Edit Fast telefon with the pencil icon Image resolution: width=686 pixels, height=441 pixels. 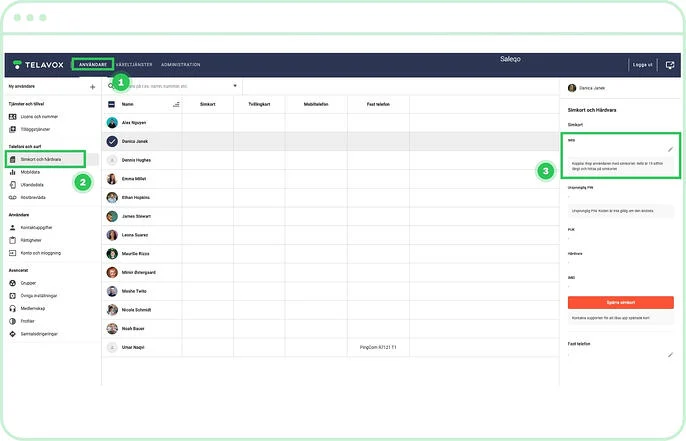[670, 355]
